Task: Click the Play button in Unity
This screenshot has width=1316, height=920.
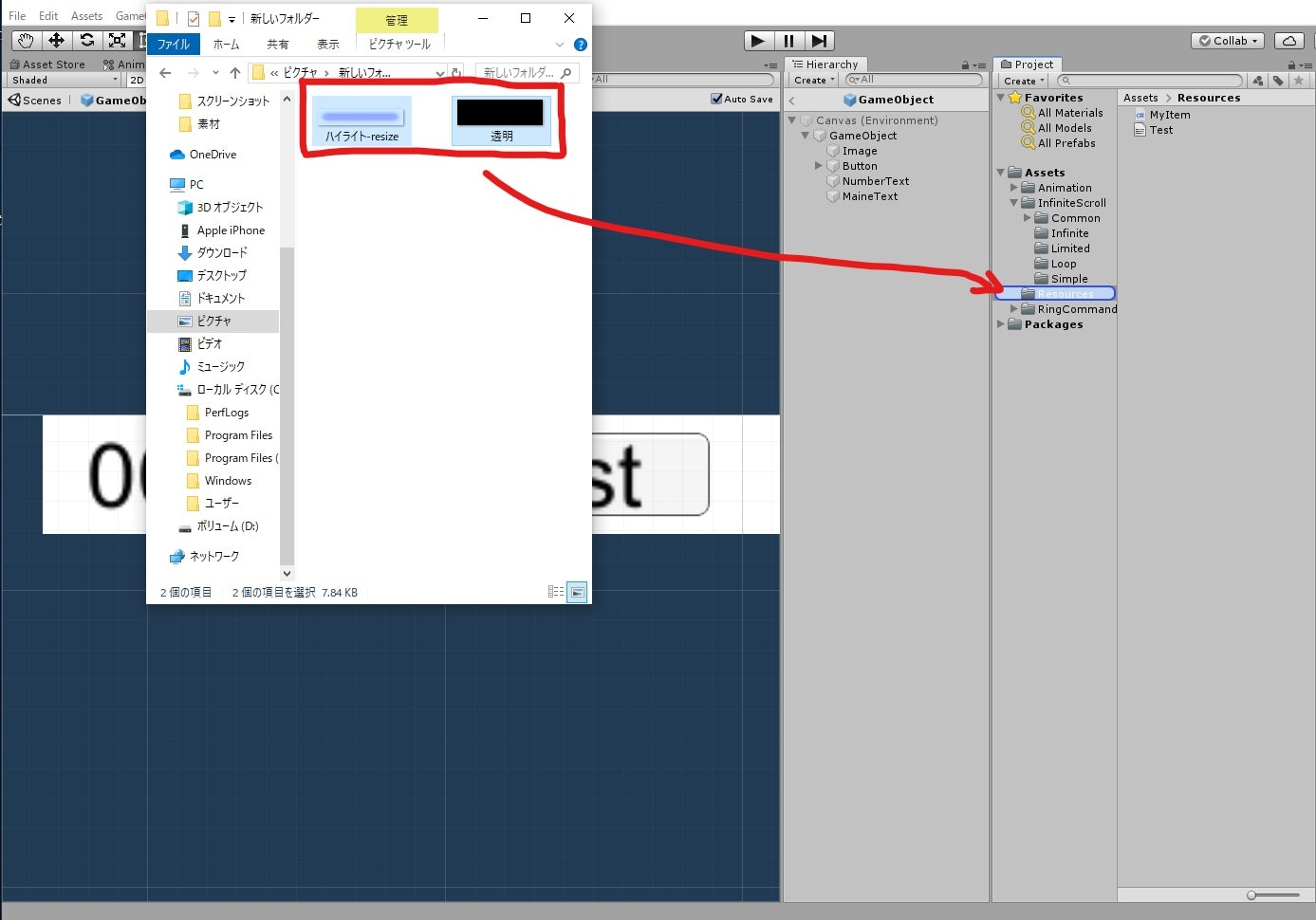Action: (757, 41)
